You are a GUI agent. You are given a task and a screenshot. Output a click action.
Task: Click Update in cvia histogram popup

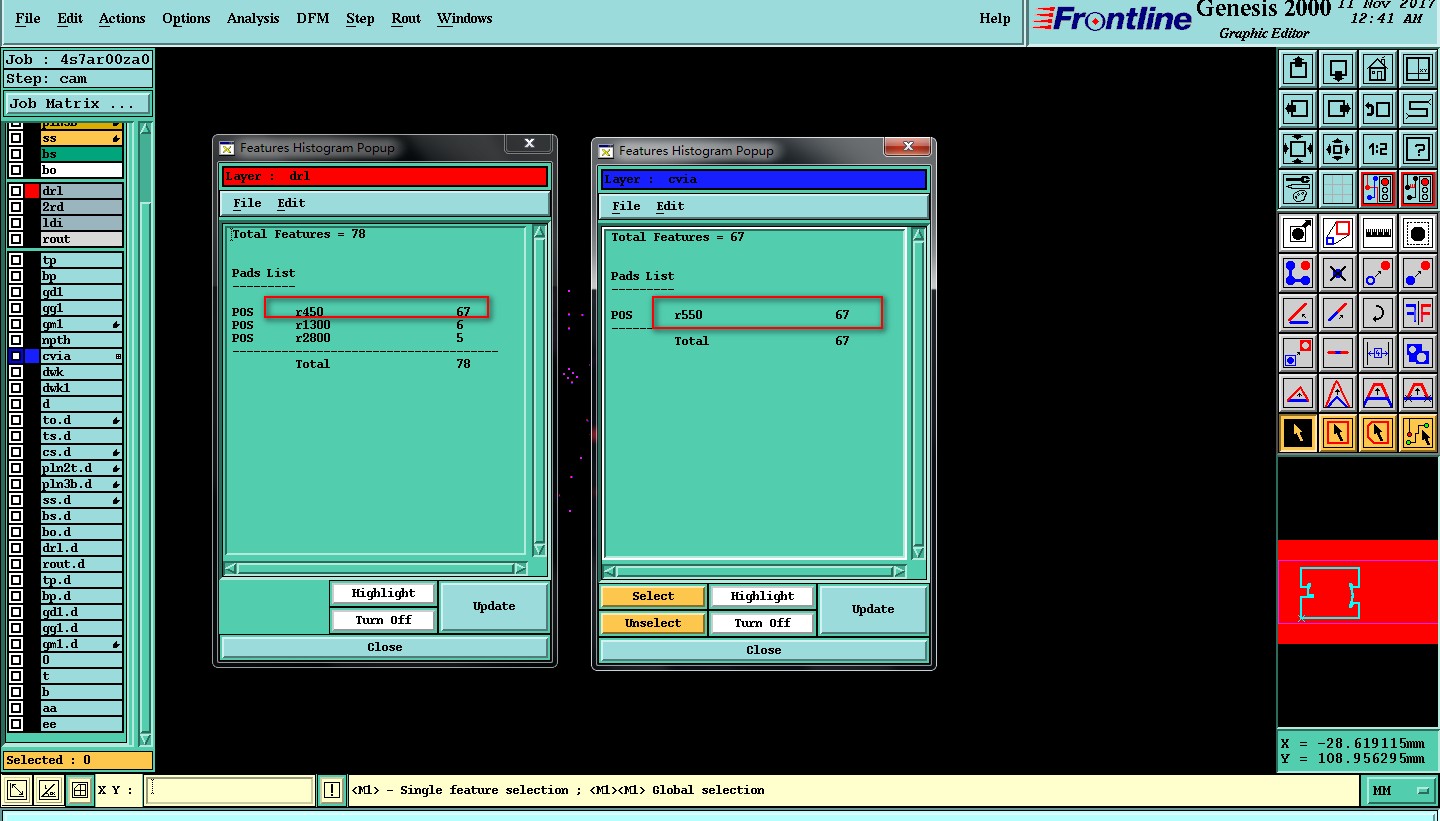[873, 609]
